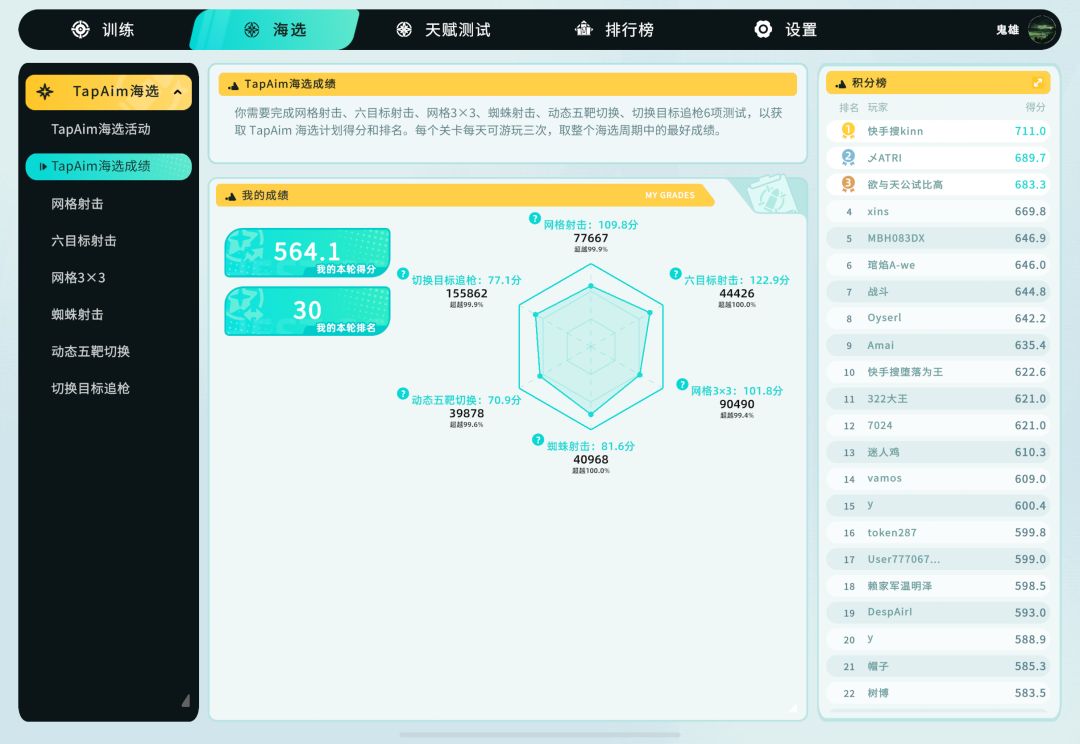Image resolution: width=1080 pixels, height=744 pixels.
Task: Open TapAim海选活动 in sidebar
Action: [101, 129]
